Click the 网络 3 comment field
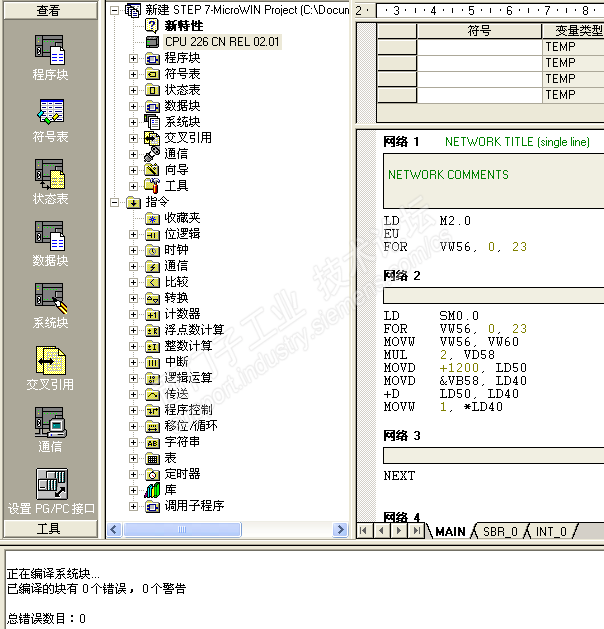The width and height of the screenshot is (604, 629). click(x=494, y=456)
